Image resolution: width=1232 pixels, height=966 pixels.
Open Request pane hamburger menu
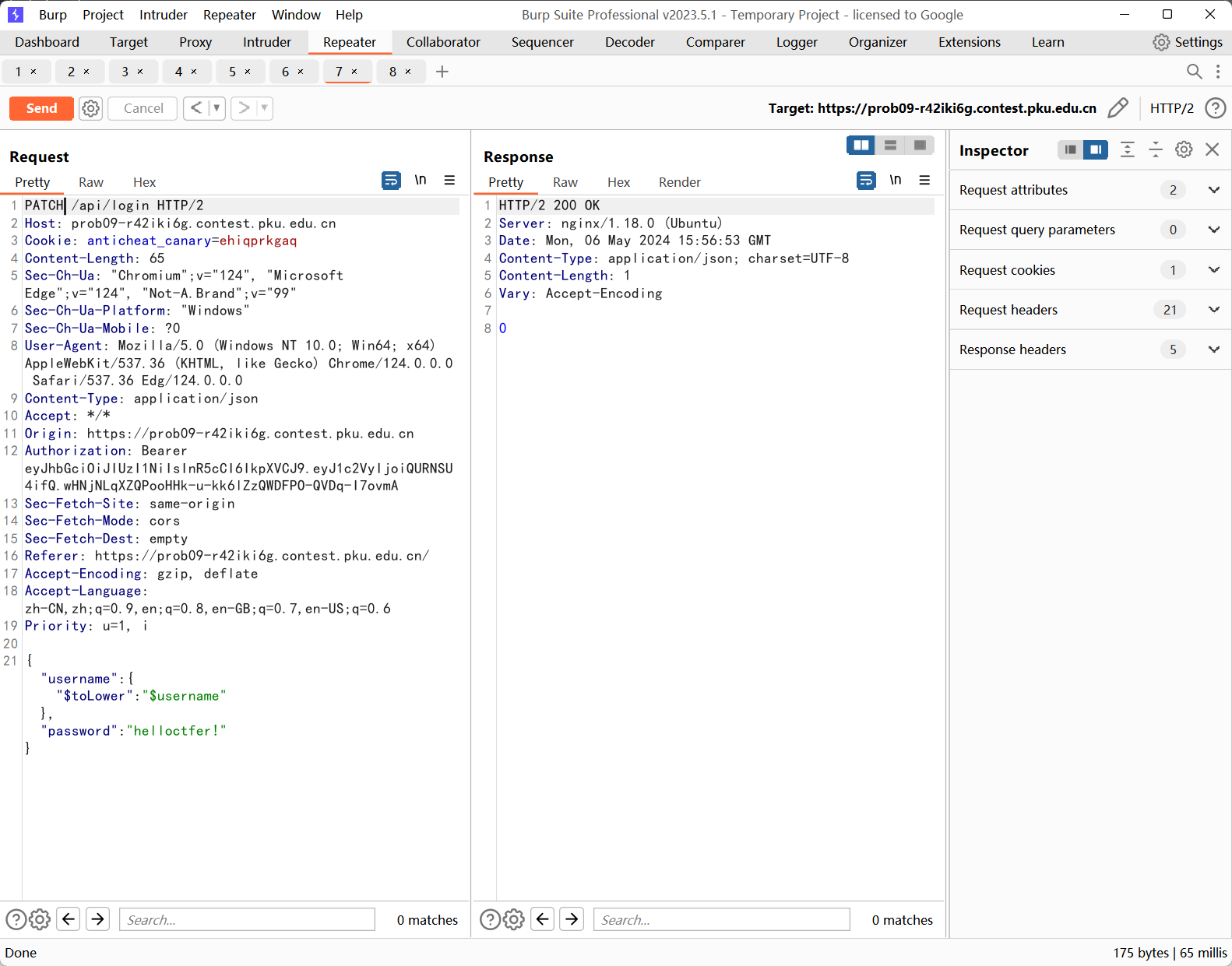pyautogui.click(x=449, y=181)
